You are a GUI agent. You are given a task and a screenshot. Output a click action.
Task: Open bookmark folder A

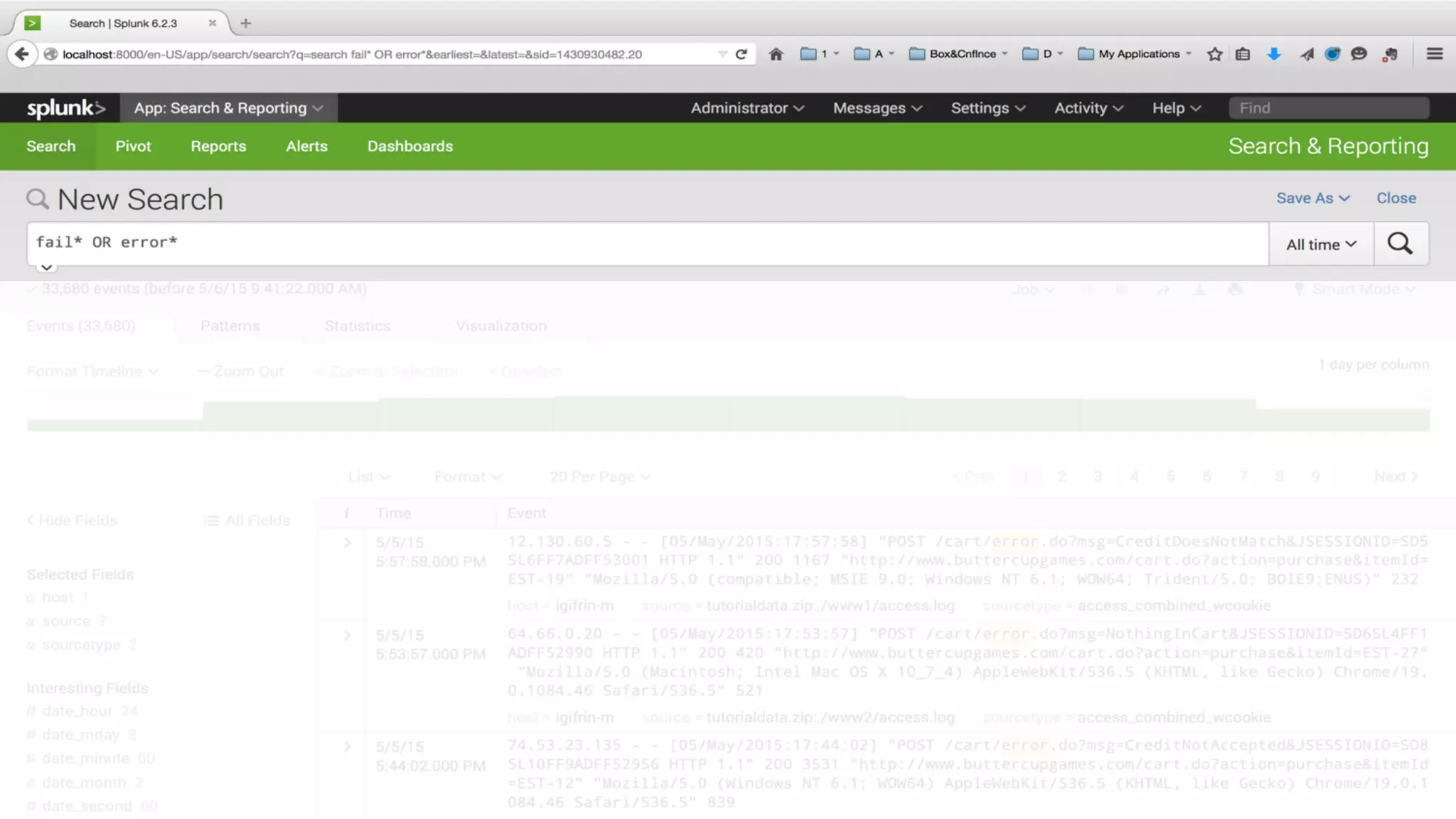874,54
